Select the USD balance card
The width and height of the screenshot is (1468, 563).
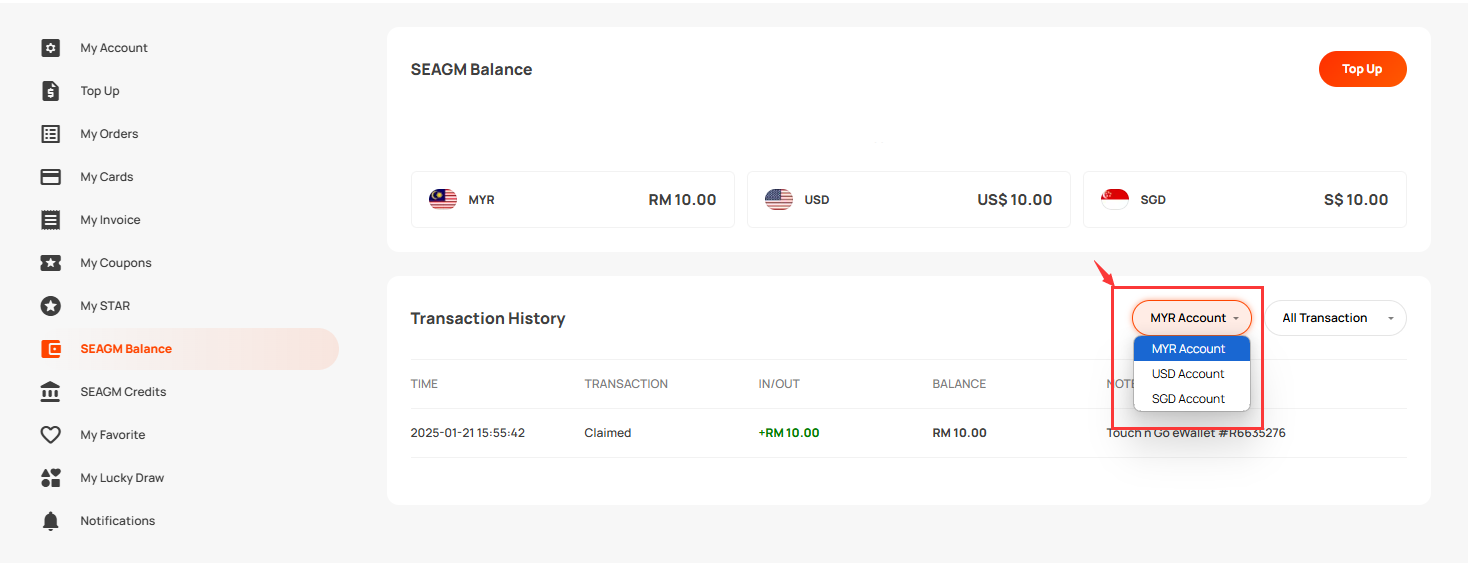(x=909, y=200)
